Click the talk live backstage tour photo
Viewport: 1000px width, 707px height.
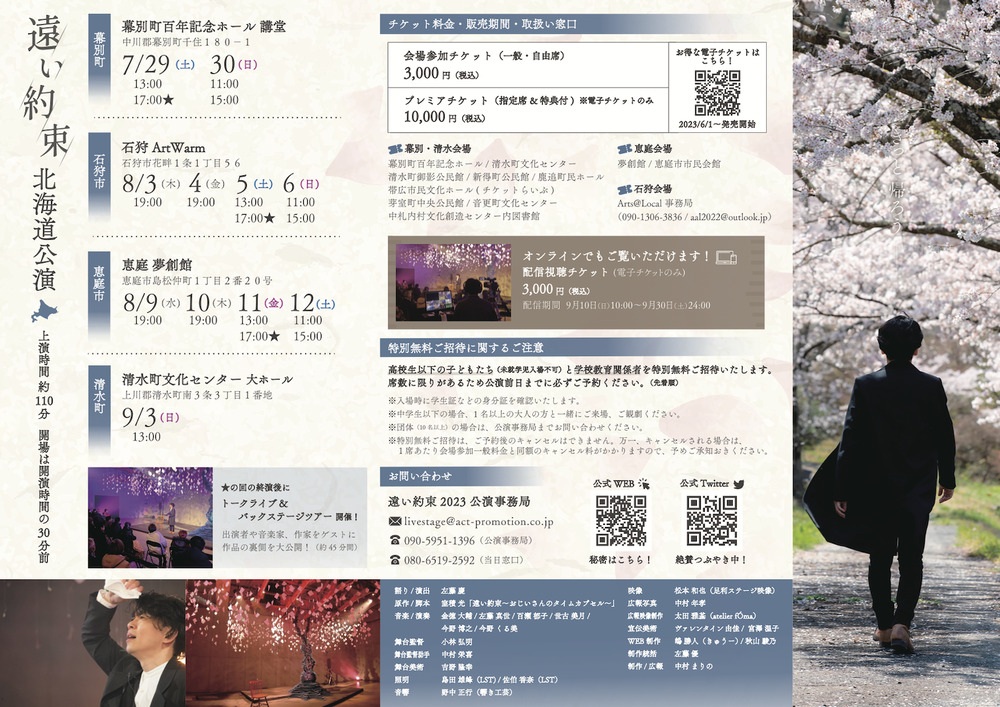tap(150, 518)
